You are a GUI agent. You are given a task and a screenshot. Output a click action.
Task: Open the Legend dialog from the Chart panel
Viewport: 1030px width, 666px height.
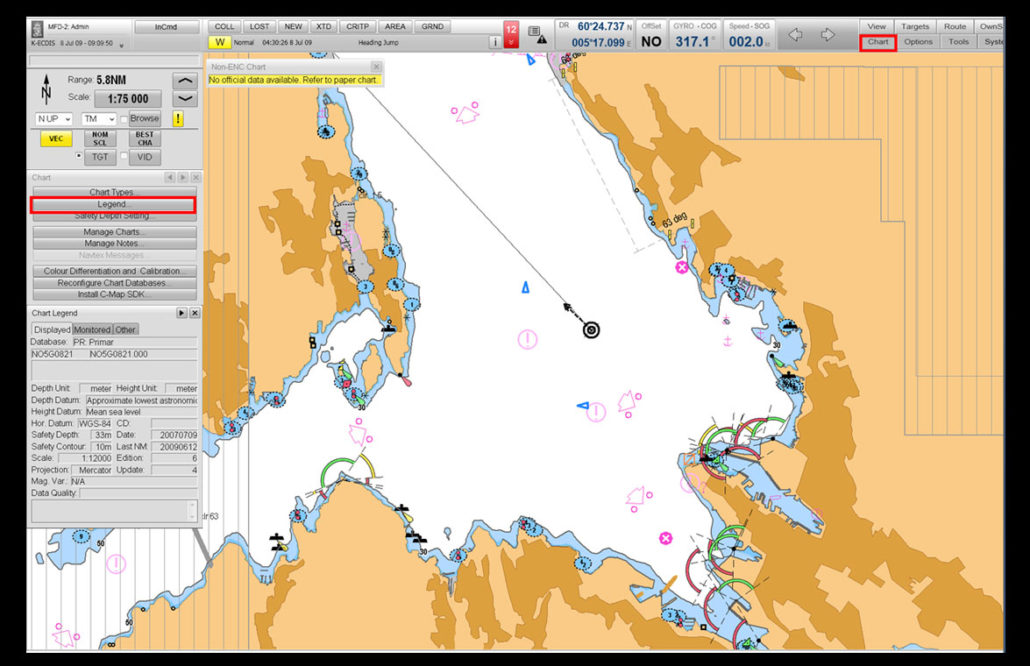point(113,205)
